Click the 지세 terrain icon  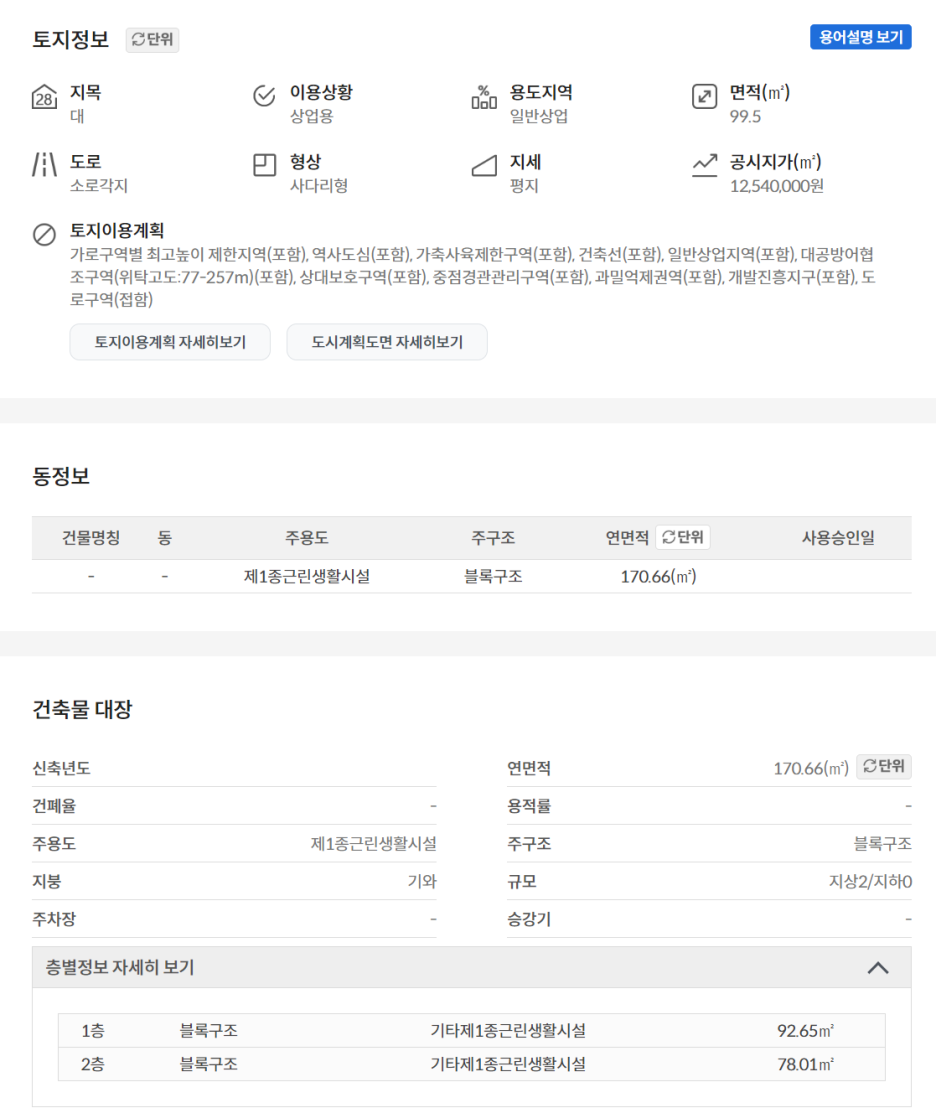[484, 166]
